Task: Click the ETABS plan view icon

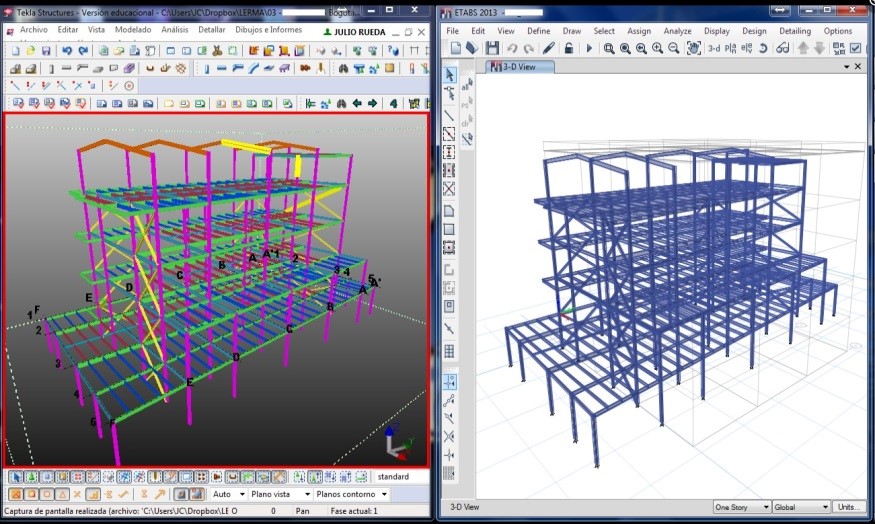Action: 730,49
